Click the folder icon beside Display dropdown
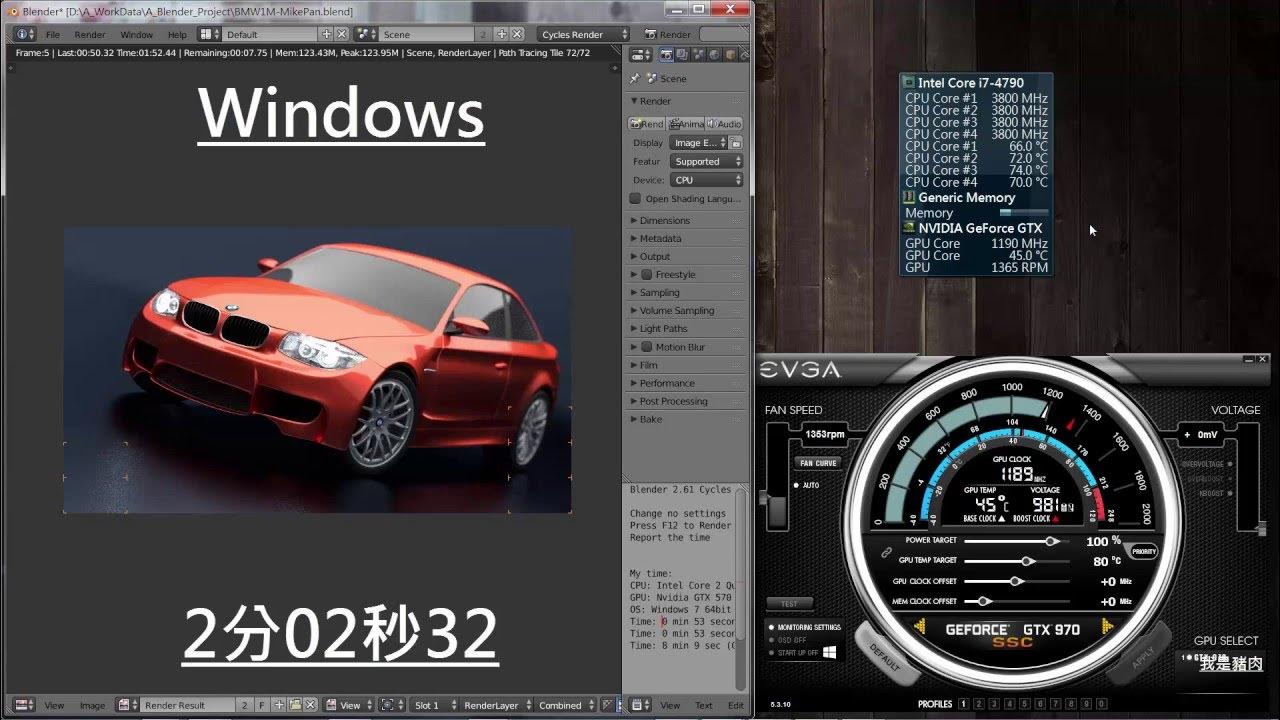This screenshot has height=720, width=1280. click(735, 143)
